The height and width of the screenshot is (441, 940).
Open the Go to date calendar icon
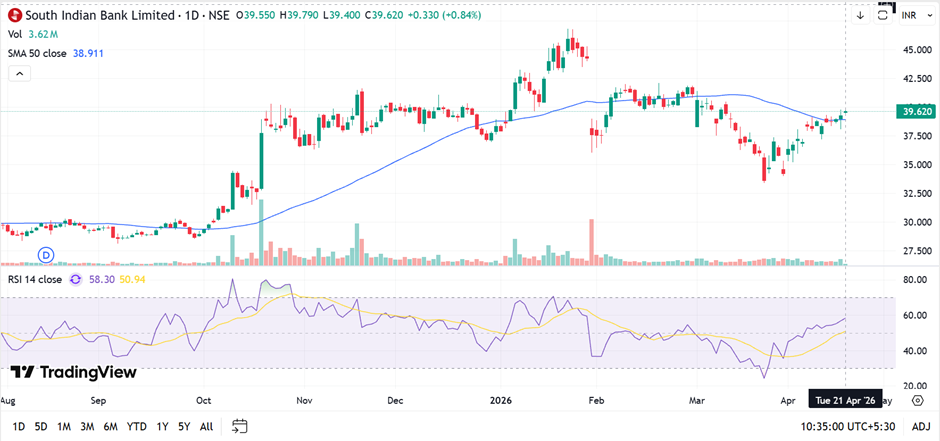[239, 427]
